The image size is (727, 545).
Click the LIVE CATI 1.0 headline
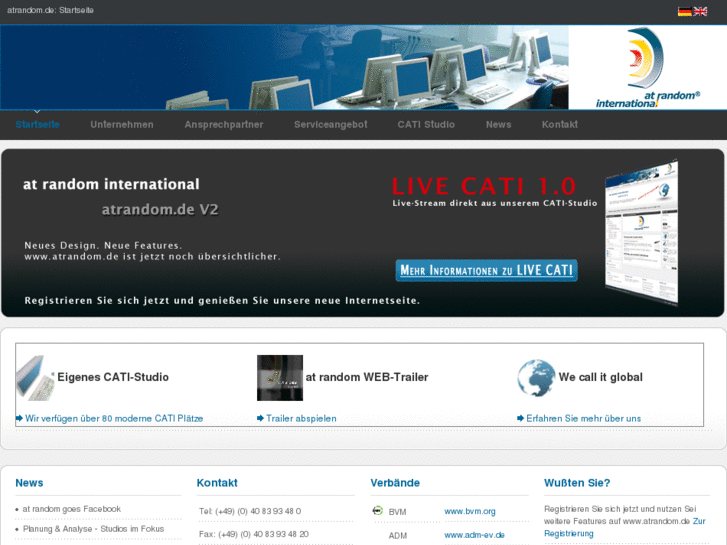coord(484,186)
